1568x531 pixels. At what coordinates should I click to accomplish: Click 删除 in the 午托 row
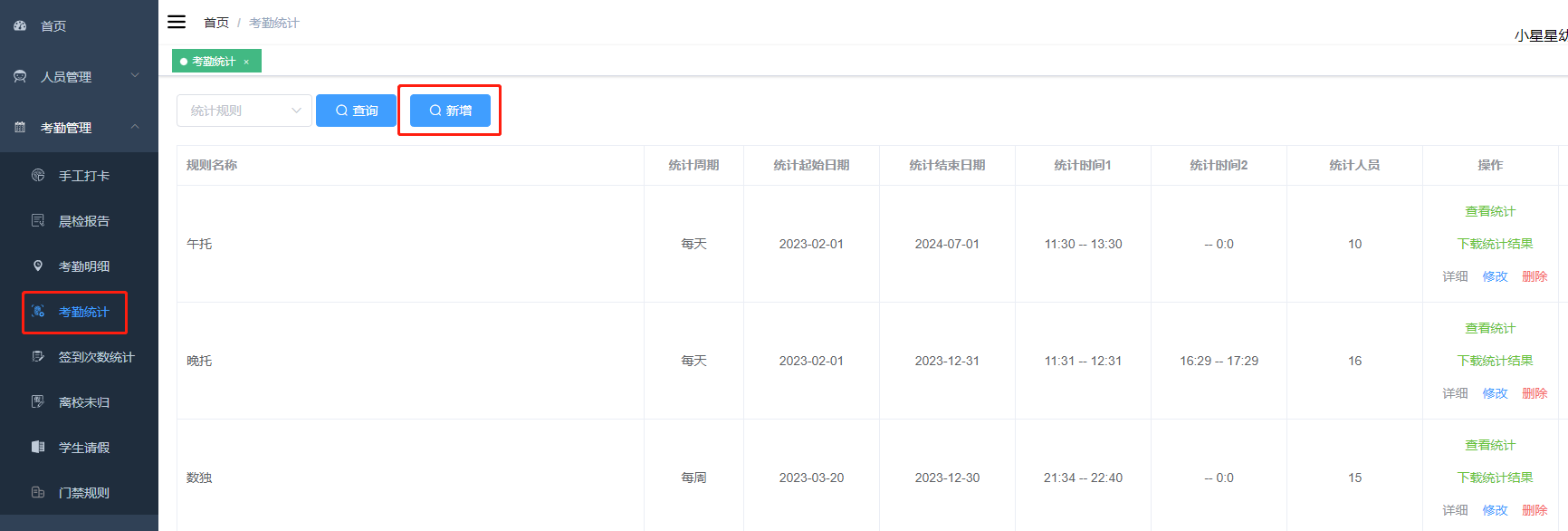pyautogui.click(x=1535, y=276)
